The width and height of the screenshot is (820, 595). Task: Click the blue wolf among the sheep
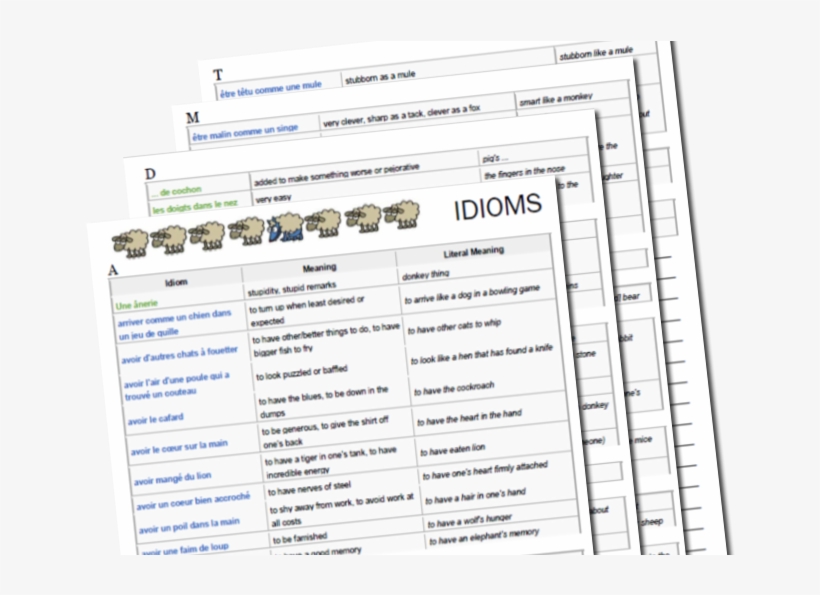pyautogui.click(x=284, y=230)
